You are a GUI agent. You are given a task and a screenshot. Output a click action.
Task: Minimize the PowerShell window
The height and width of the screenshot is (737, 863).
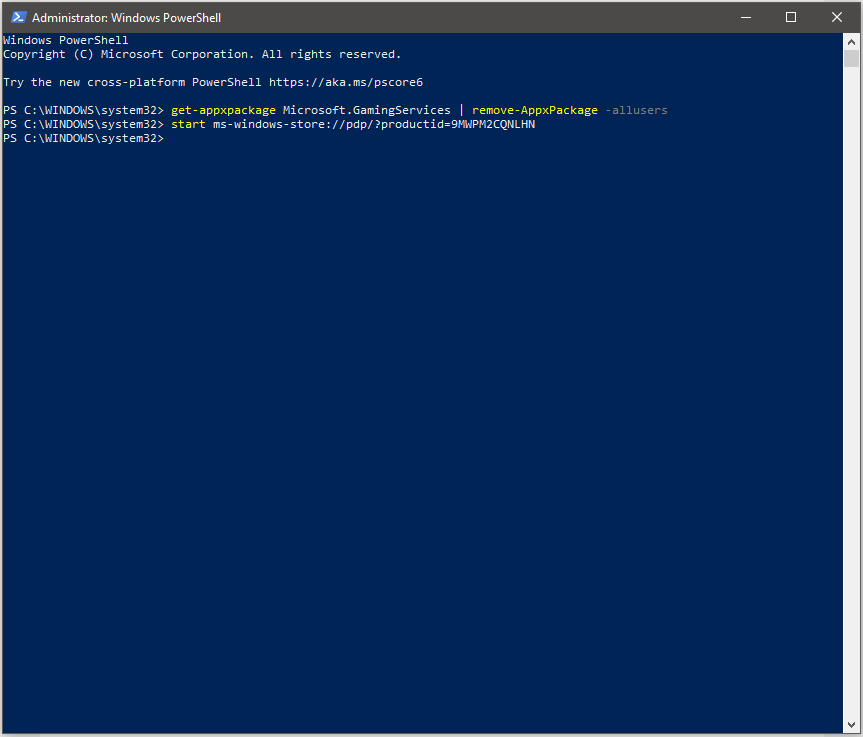click(746, 18)
